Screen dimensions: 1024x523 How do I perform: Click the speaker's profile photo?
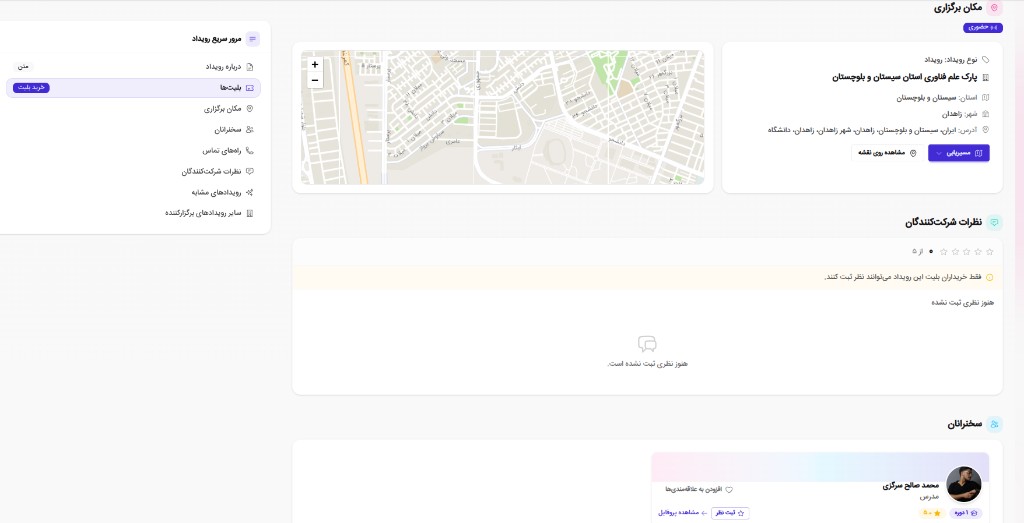tap(964, 484)
